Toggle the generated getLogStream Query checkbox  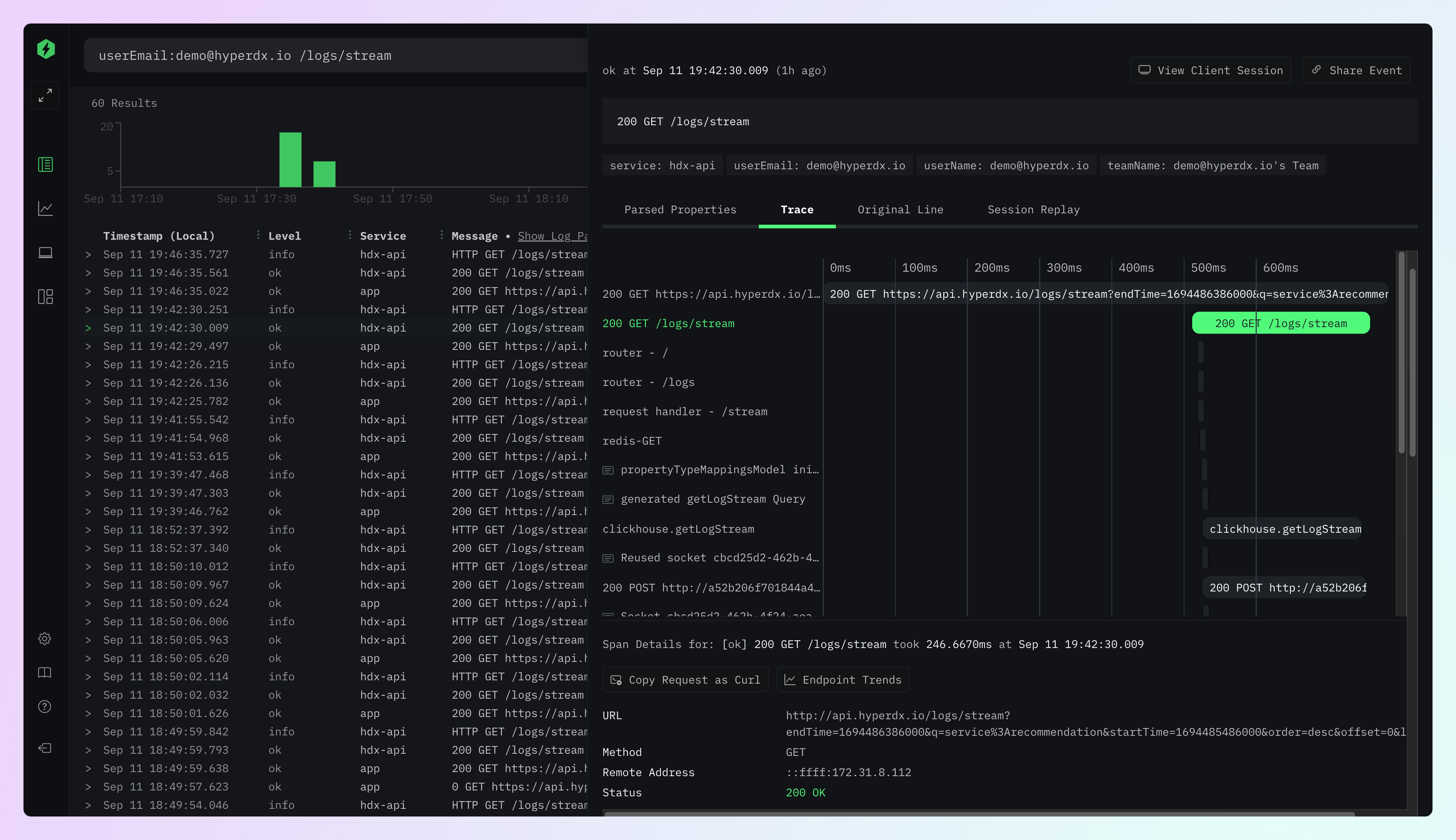[609, 499]
